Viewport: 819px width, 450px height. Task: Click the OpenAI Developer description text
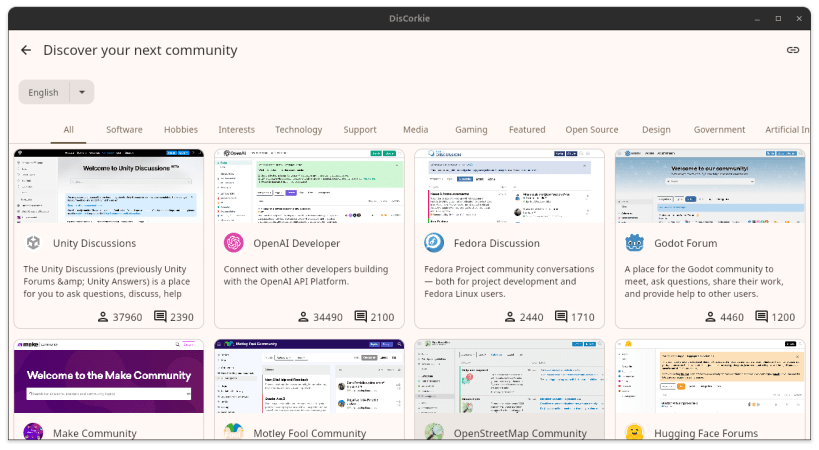click(x=306, y=275)
